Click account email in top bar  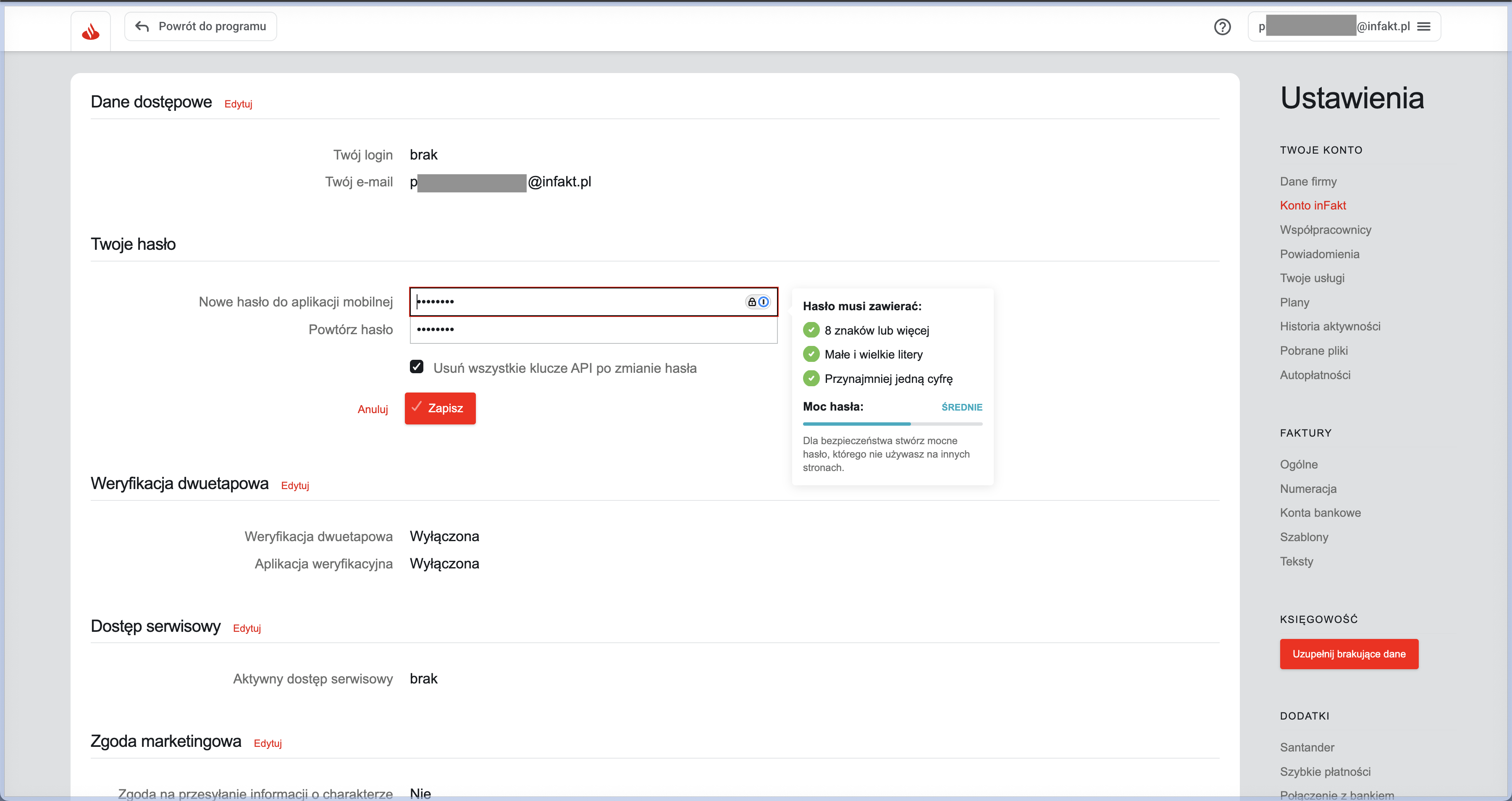1333,26
